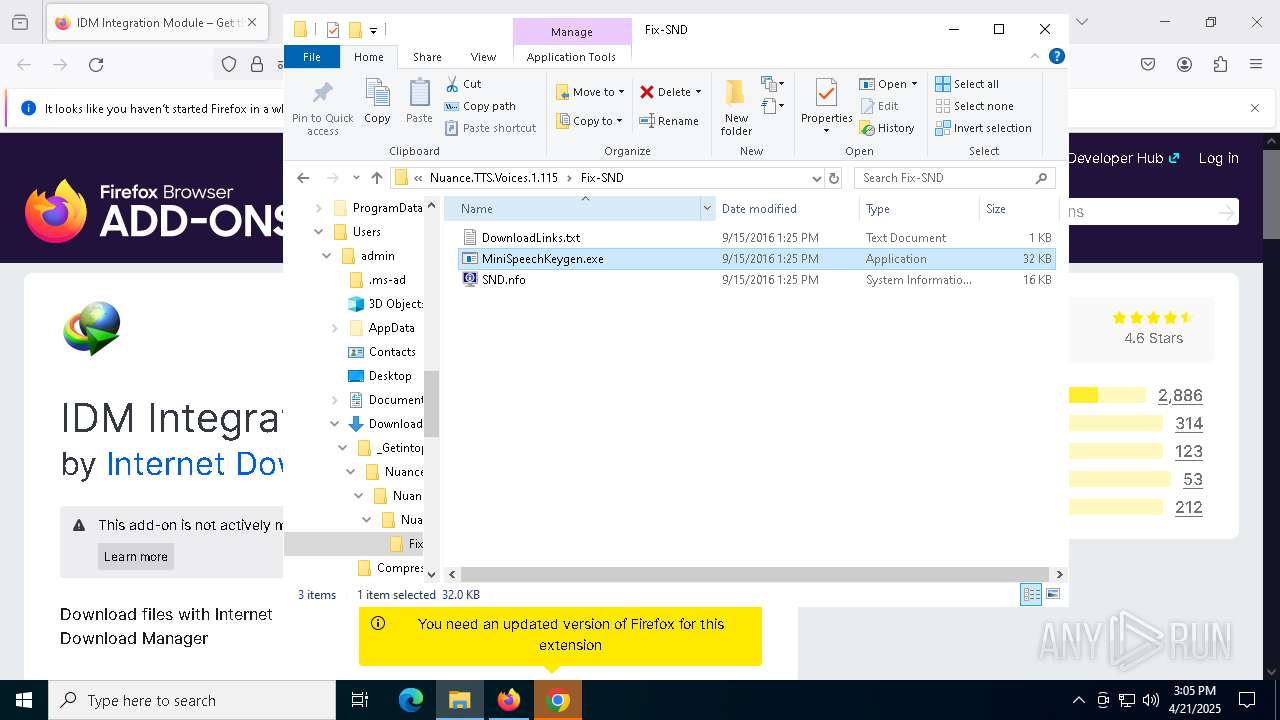Image resolution: width=1280 pixels, height=720 pixels.
Task: Select Desktop in navigation tree
Action: [x=379, y=376]
